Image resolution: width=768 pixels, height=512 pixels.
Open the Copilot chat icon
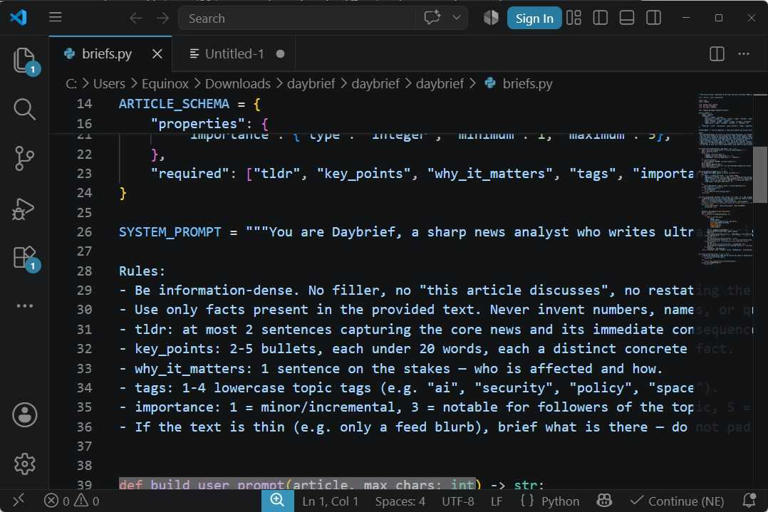[432, 18]
